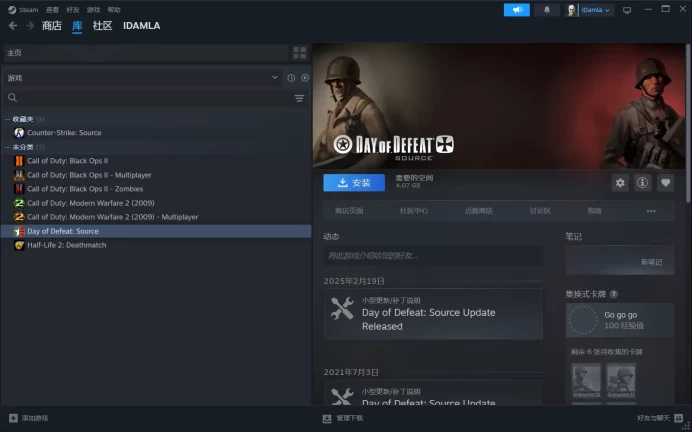This screenshot has height=432, width=692.
Task: Open the 查看 menu
Action: tap(52, 10)
